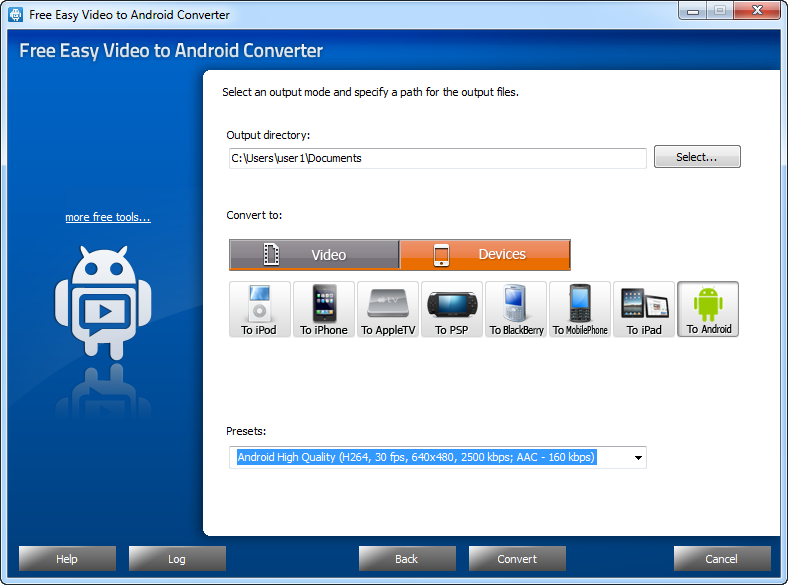Screen dimensions: 788x585
Task: Open the Presets dropdown arrow
Action: pos(638,458)
